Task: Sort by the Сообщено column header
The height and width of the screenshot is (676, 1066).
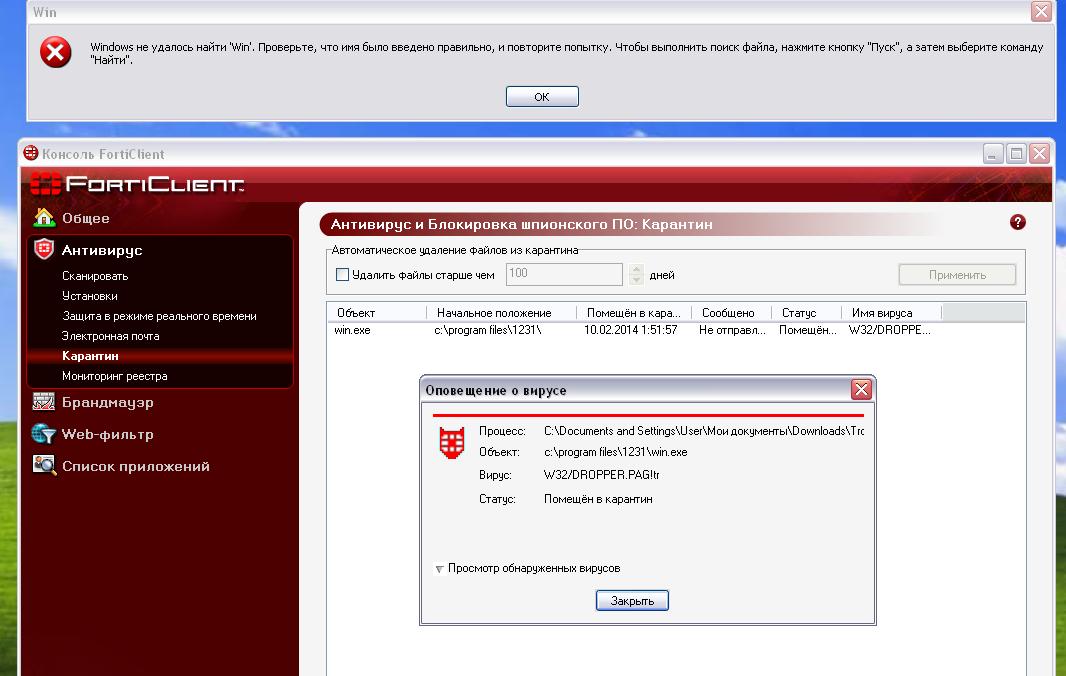Action: pos(732,313)
